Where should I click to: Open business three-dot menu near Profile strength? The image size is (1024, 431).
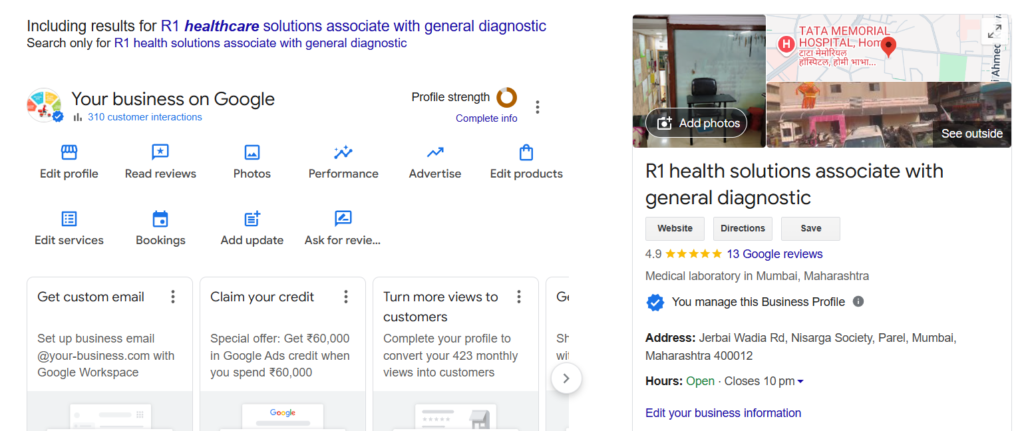point(537,107)
